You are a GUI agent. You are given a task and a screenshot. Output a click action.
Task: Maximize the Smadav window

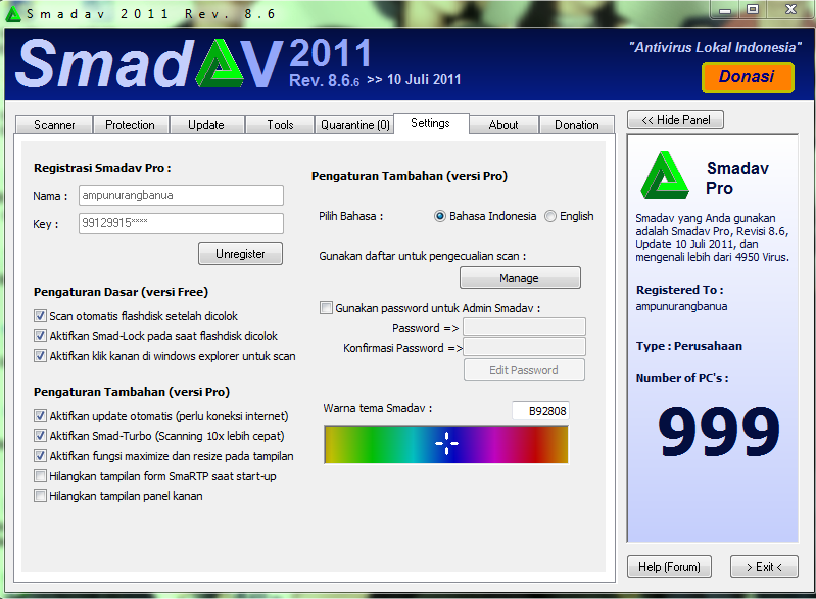coord(753,9)
